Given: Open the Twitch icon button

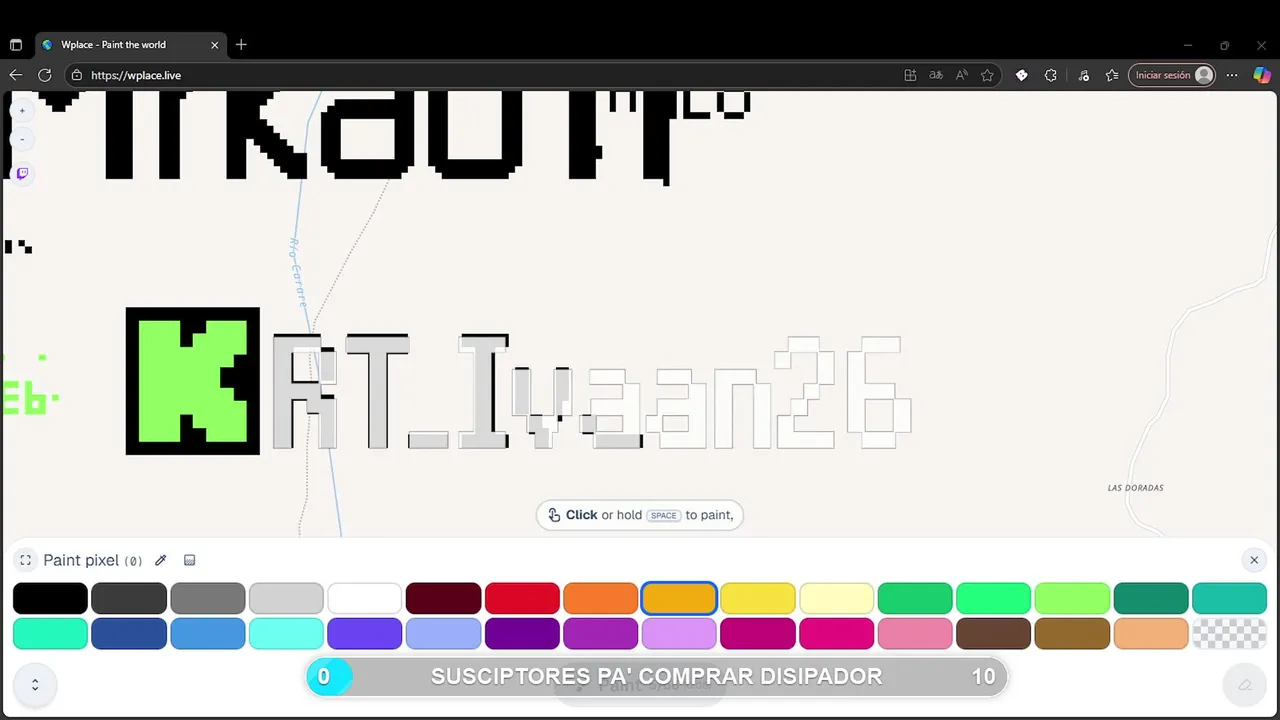Looking at the screenshot, I should [x=22, y=173].
